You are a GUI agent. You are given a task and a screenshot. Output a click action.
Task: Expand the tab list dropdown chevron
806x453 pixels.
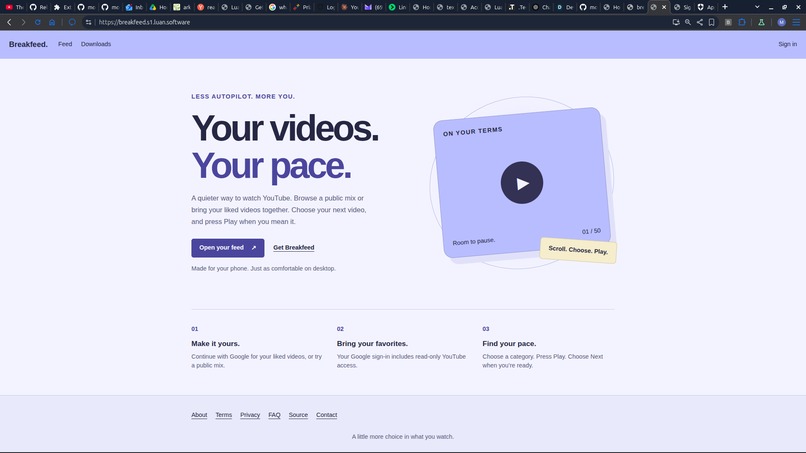pos(757,7)
